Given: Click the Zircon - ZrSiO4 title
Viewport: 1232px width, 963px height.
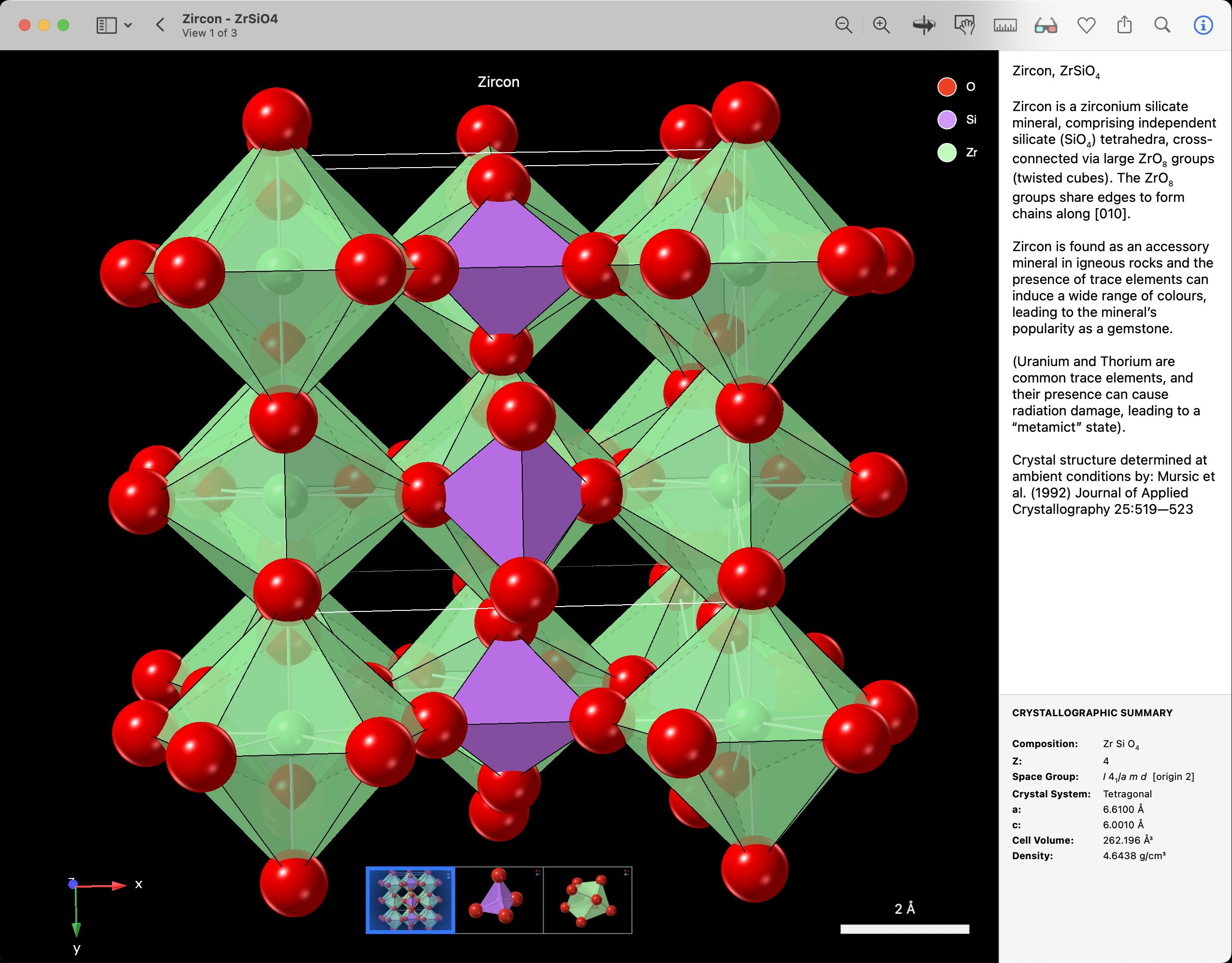Looking at the screenshot, I should coord(229,18).
